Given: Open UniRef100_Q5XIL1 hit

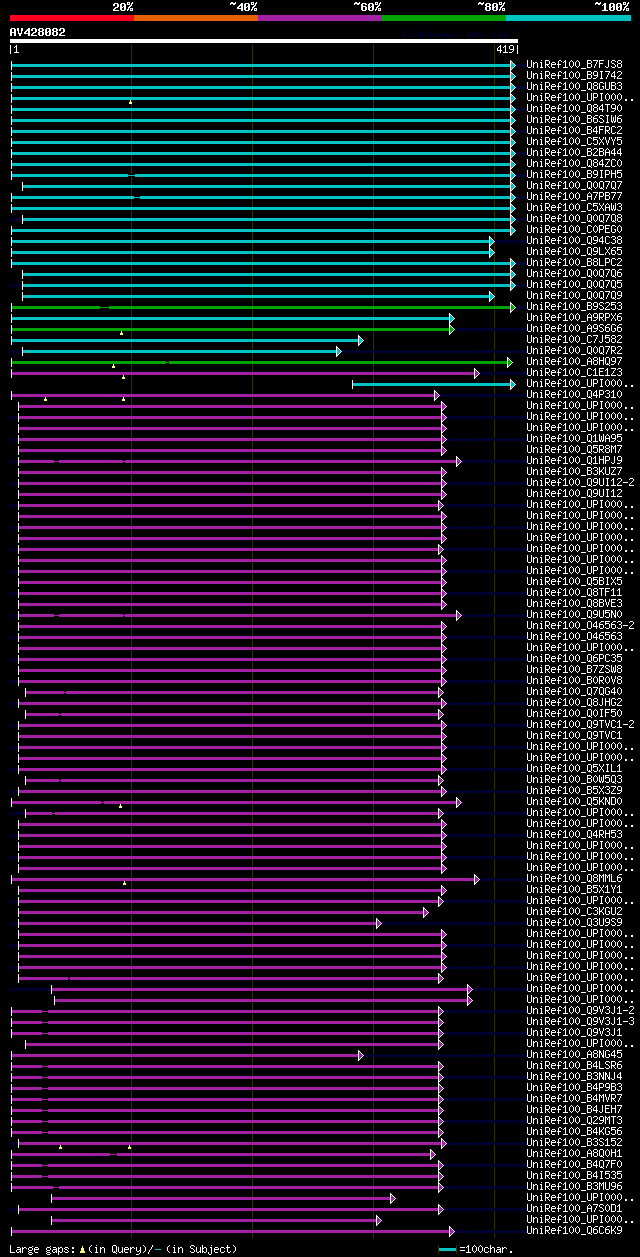Looking at the screenshot, I should tap(574, 768).
